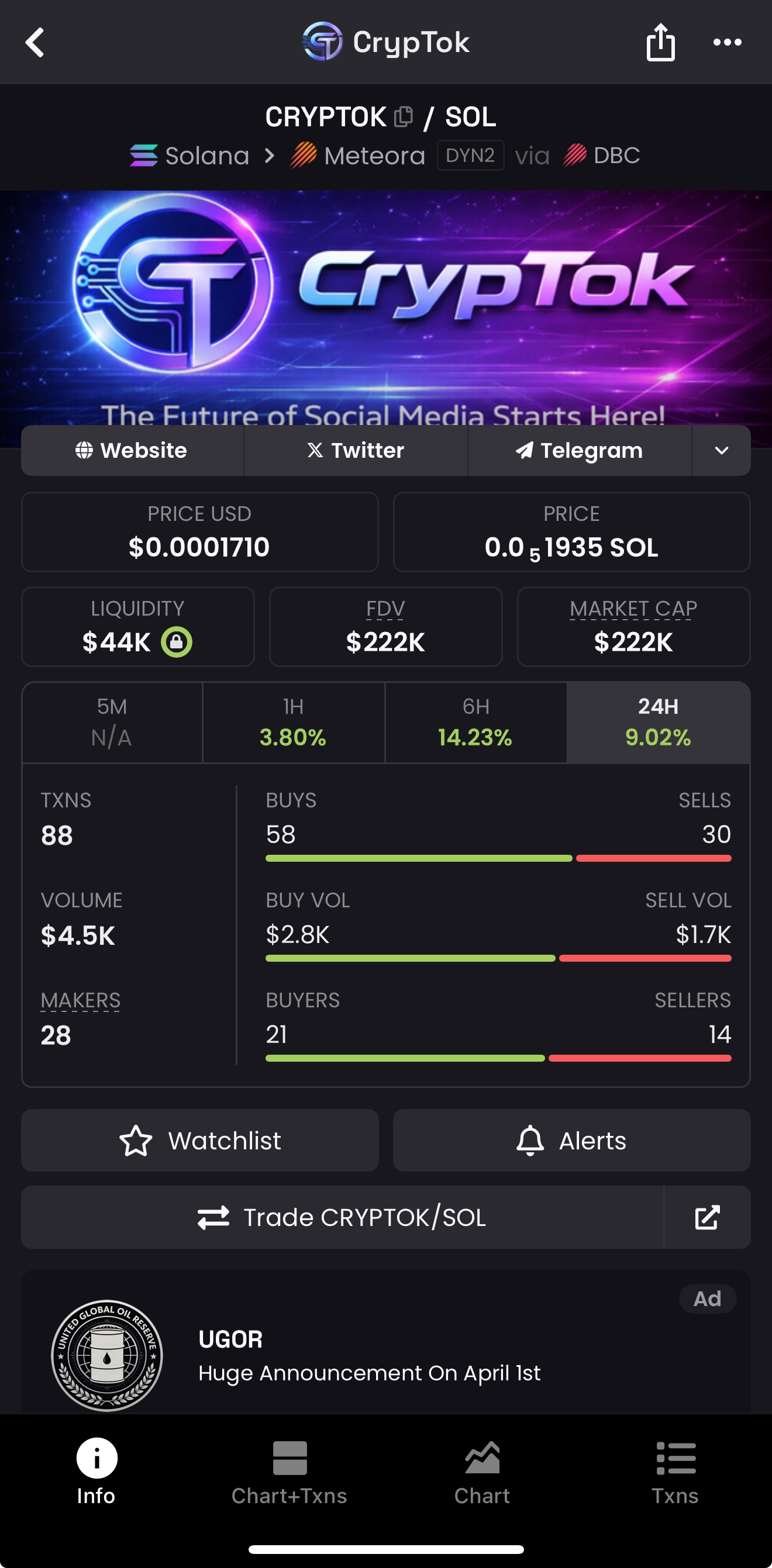Enable Alerts for this pair
Screen dimensions: 772x1568
click(571, 1141)
